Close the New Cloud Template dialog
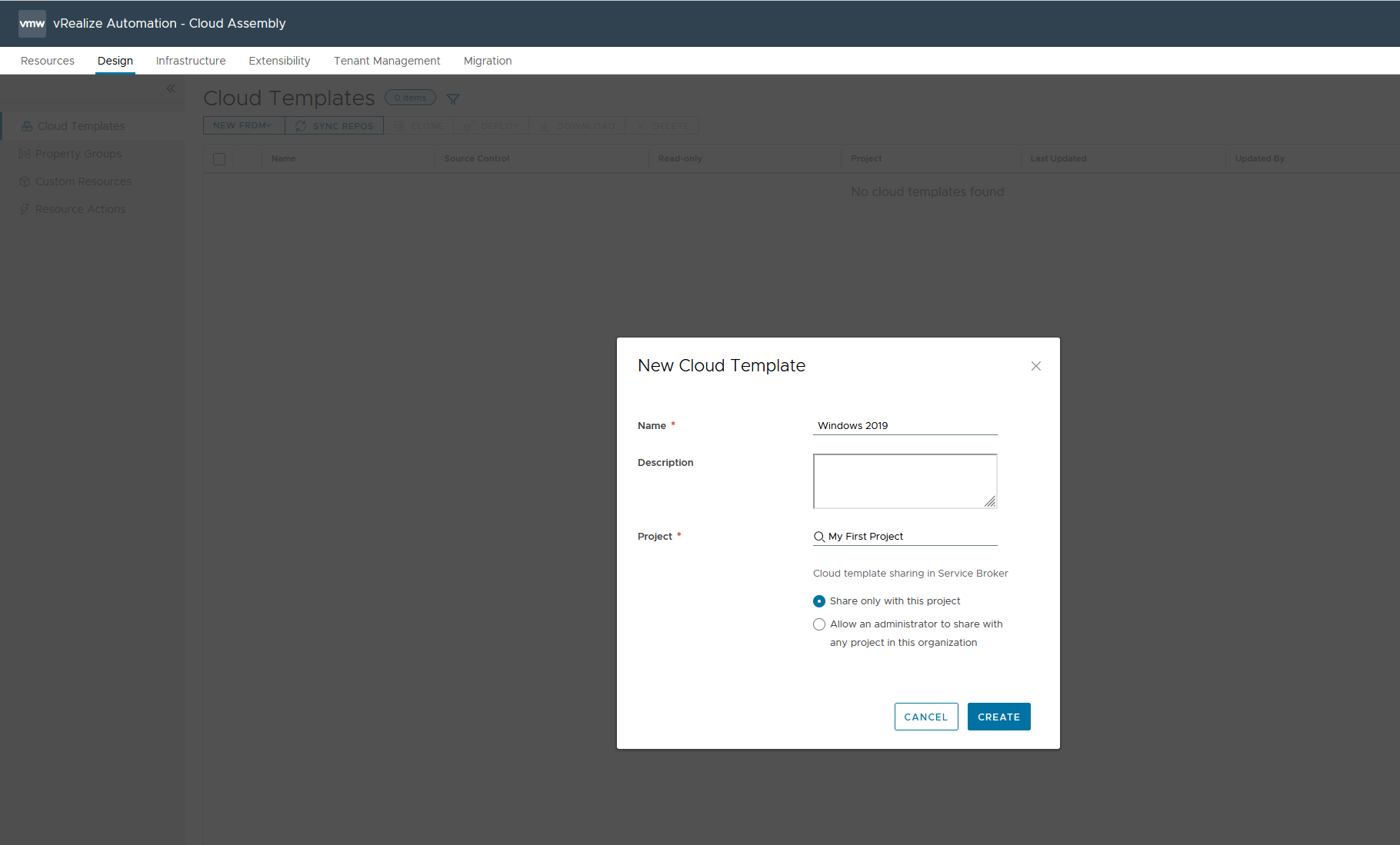 [1036, 366]
